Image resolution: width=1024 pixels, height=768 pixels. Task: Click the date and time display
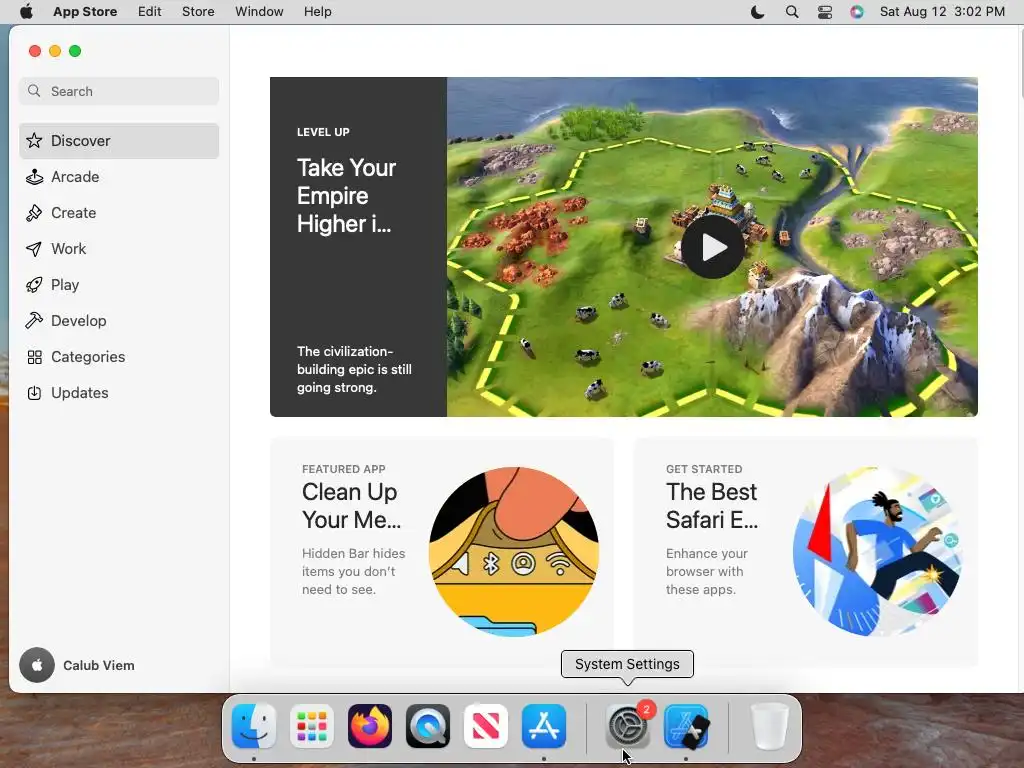[x=942, y=12]
